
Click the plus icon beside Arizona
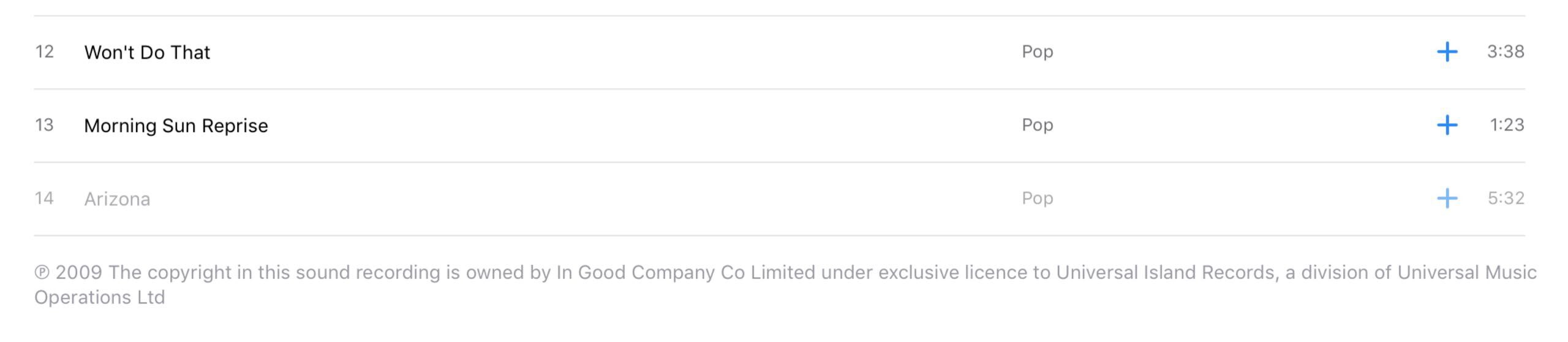pos(1447,198)
